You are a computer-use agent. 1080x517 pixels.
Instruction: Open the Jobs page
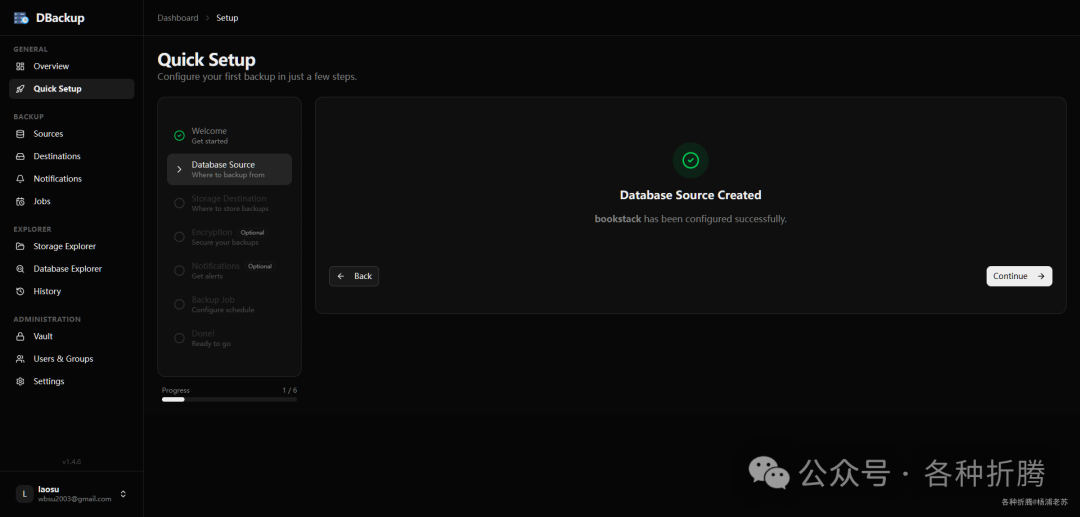(x=72, y=202)
